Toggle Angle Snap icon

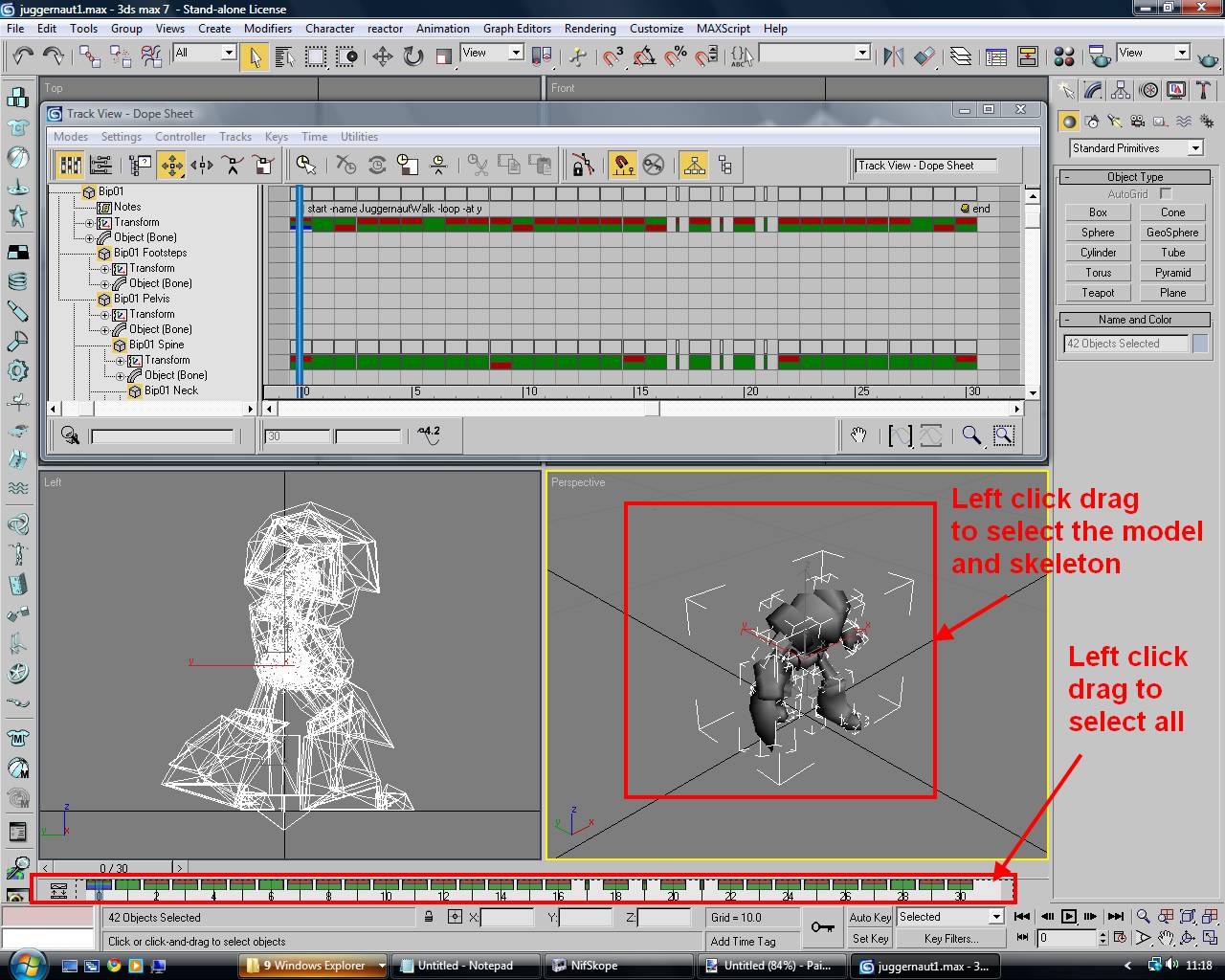point(644,56)
